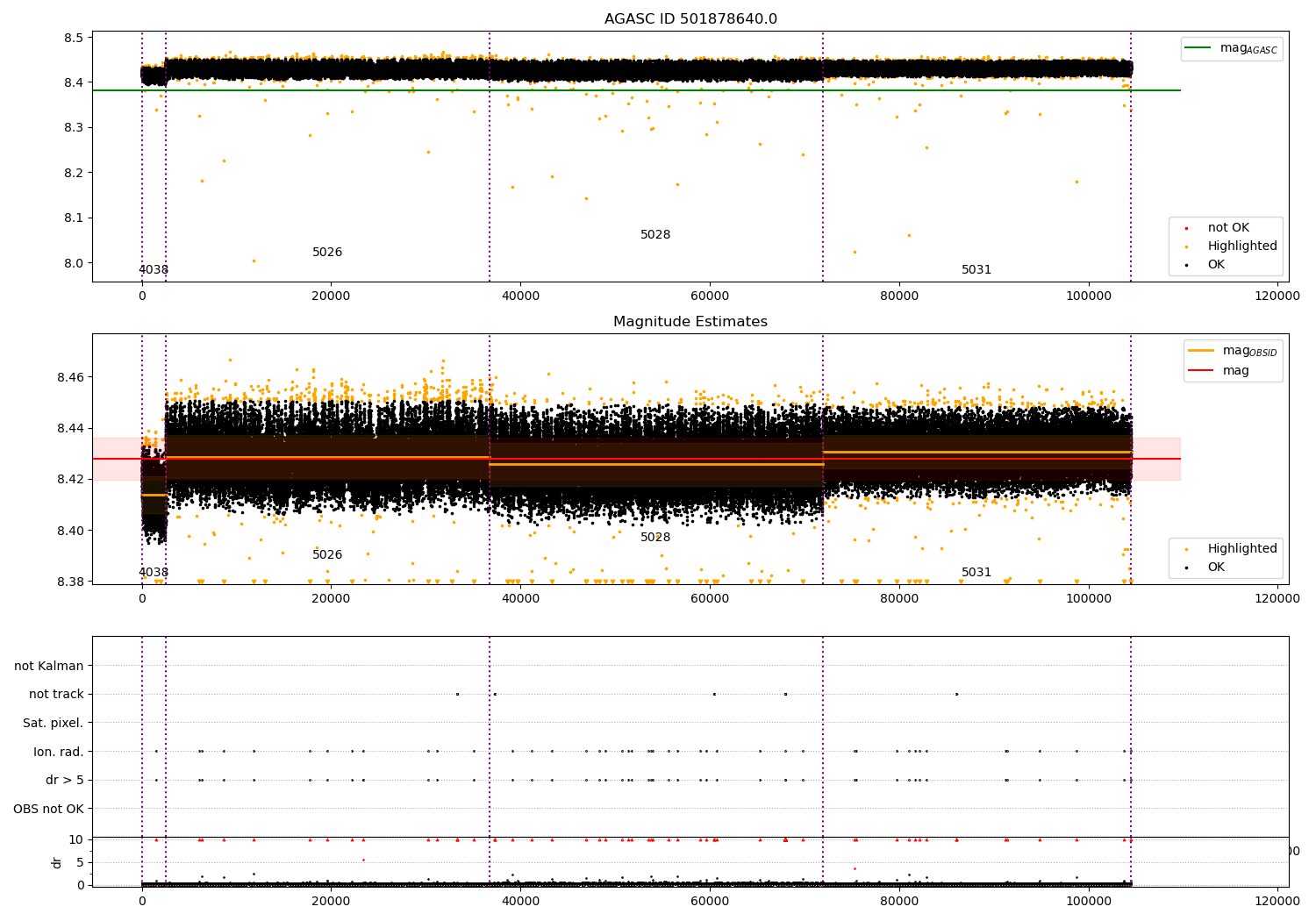
Task: Click the rotated 'dr' axis label
Action: pos(57,862)
